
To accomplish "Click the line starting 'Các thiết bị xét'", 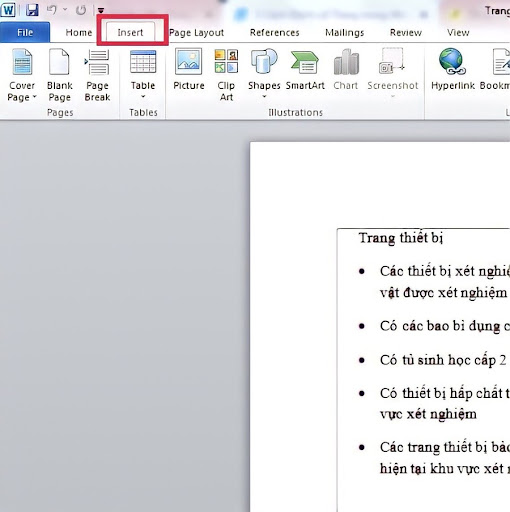I will 445,271.
